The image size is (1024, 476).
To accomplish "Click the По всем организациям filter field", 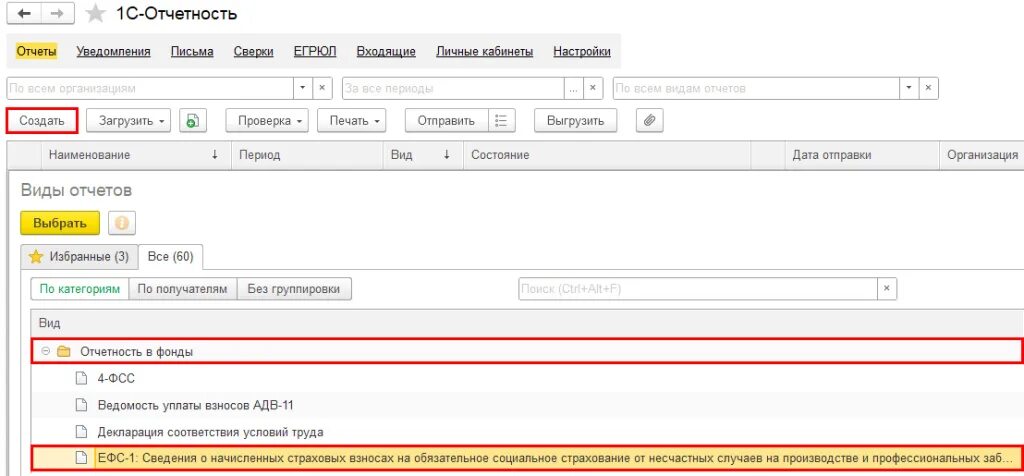I will pyautogui.click(x=150, y=88).
